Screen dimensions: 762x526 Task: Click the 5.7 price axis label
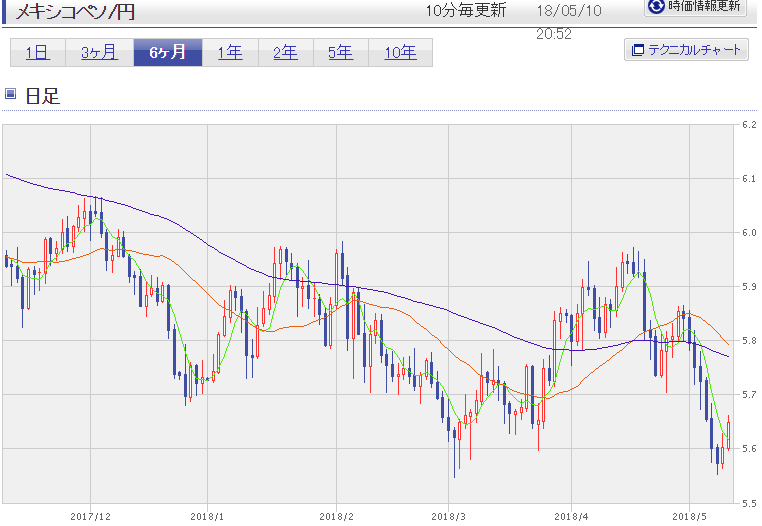(x=749, y=395)
